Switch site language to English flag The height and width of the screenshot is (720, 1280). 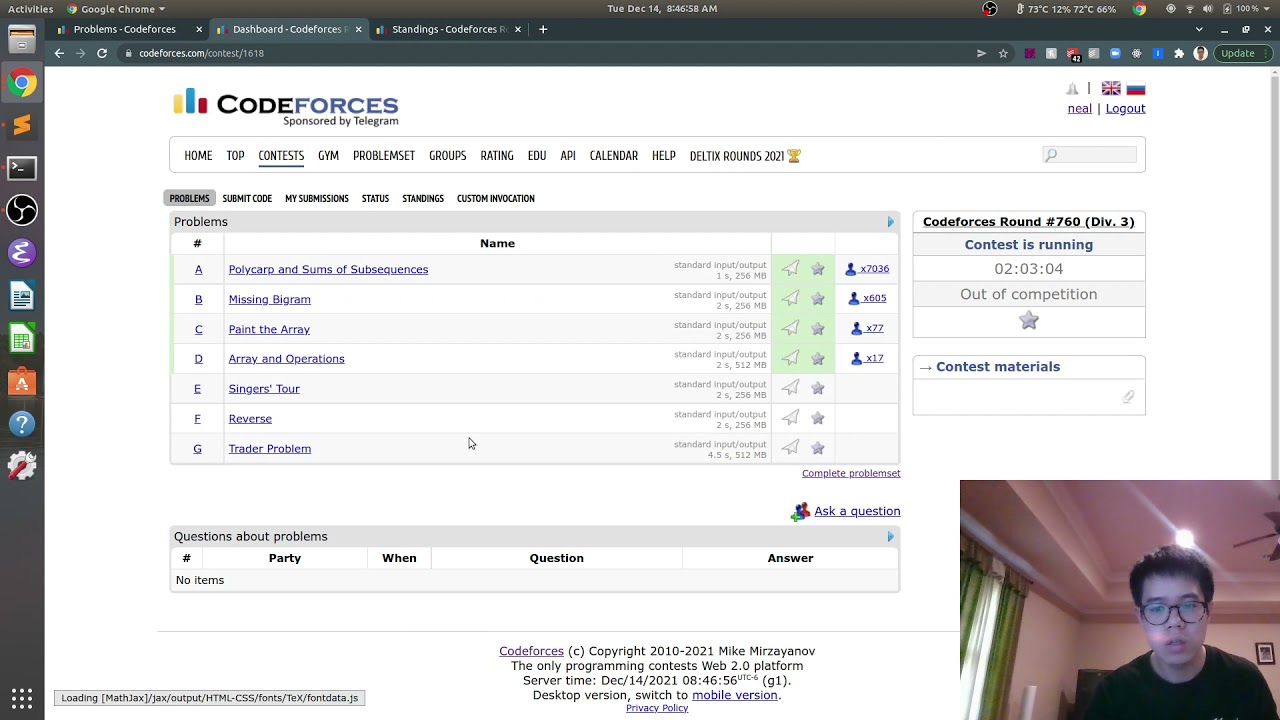tap(1111, 89)
